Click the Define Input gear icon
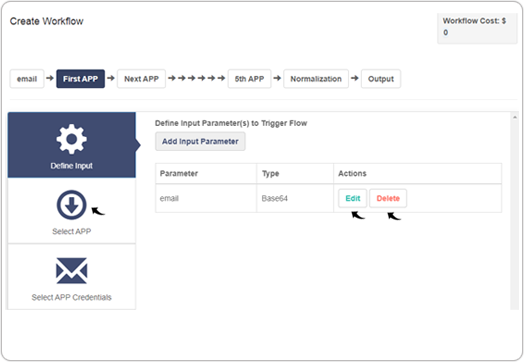 point(72,139)
